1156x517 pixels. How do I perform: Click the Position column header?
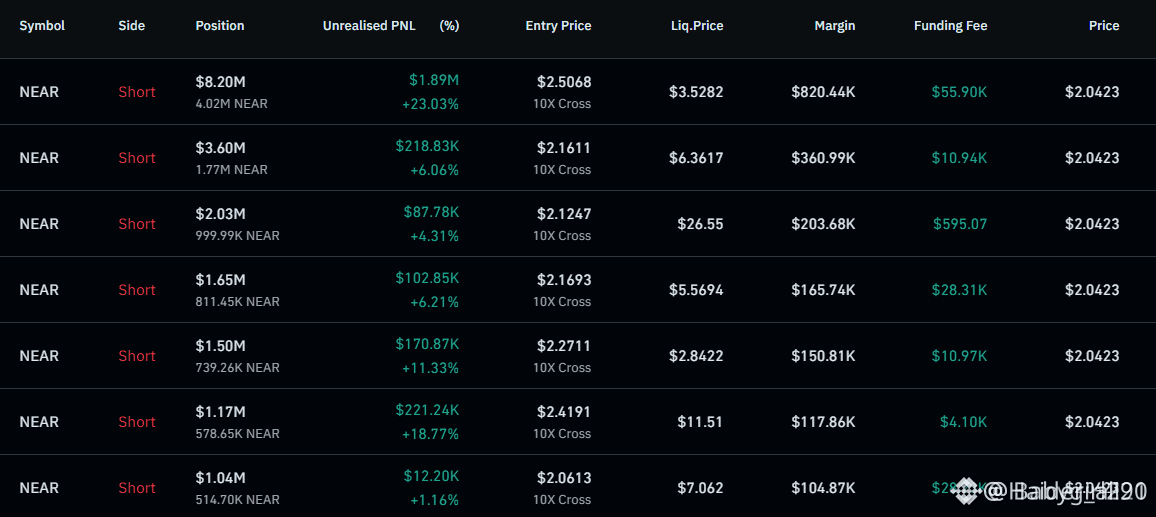[220, 26]
